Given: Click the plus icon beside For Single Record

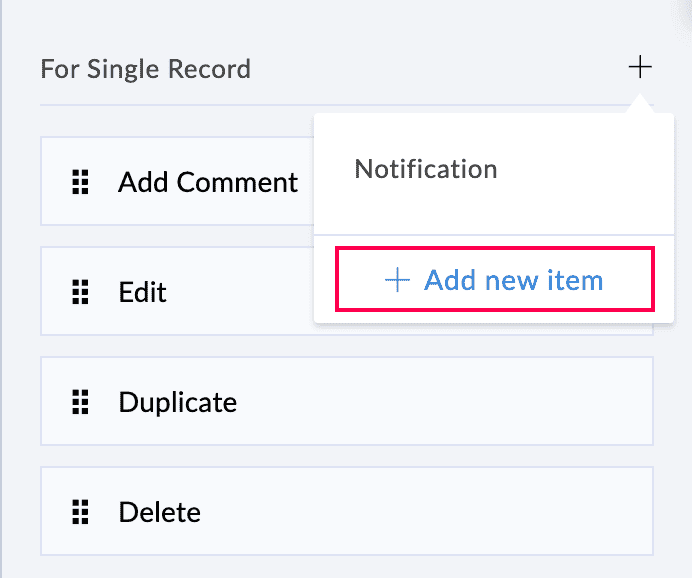Looking at the screenshot, I should click(639, 68).
